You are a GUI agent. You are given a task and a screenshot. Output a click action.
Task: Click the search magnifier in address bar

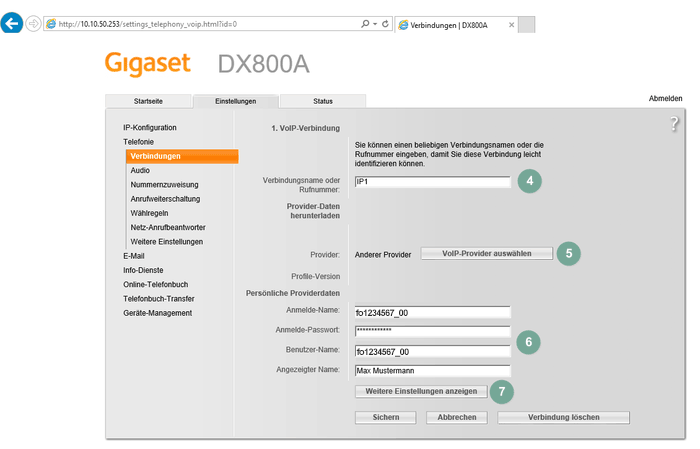click(365, 24)
